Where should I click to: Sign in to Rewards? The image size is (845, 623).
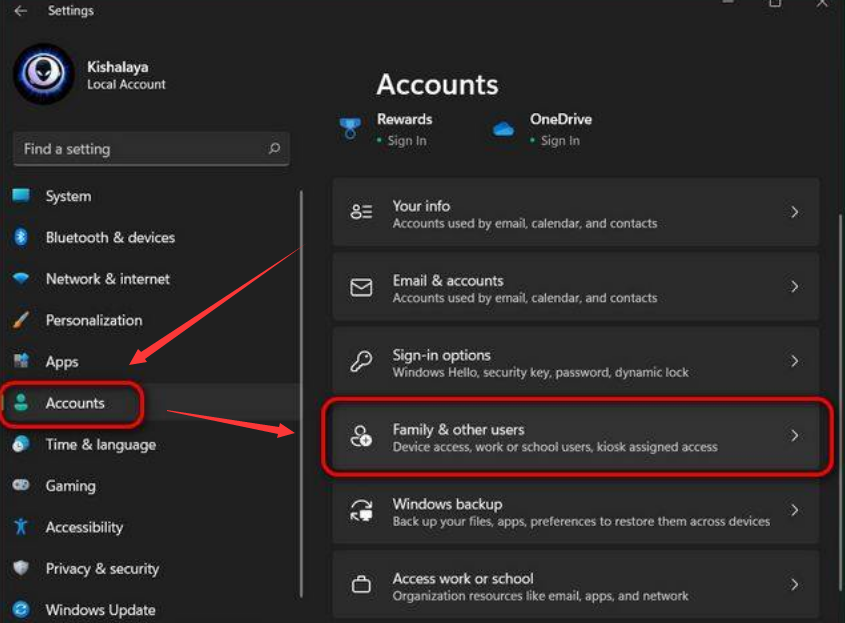406,141
